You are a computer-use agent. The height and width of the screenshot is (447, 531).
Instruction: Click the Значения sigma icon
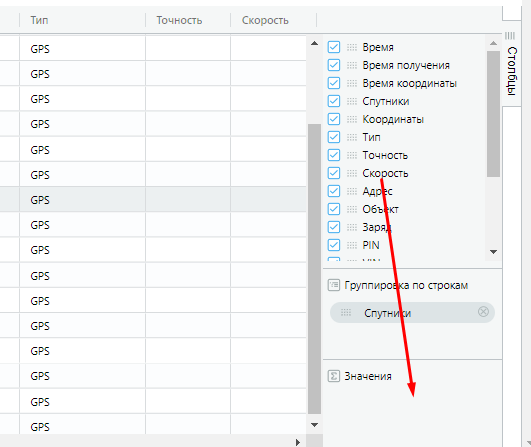[334, 376]
